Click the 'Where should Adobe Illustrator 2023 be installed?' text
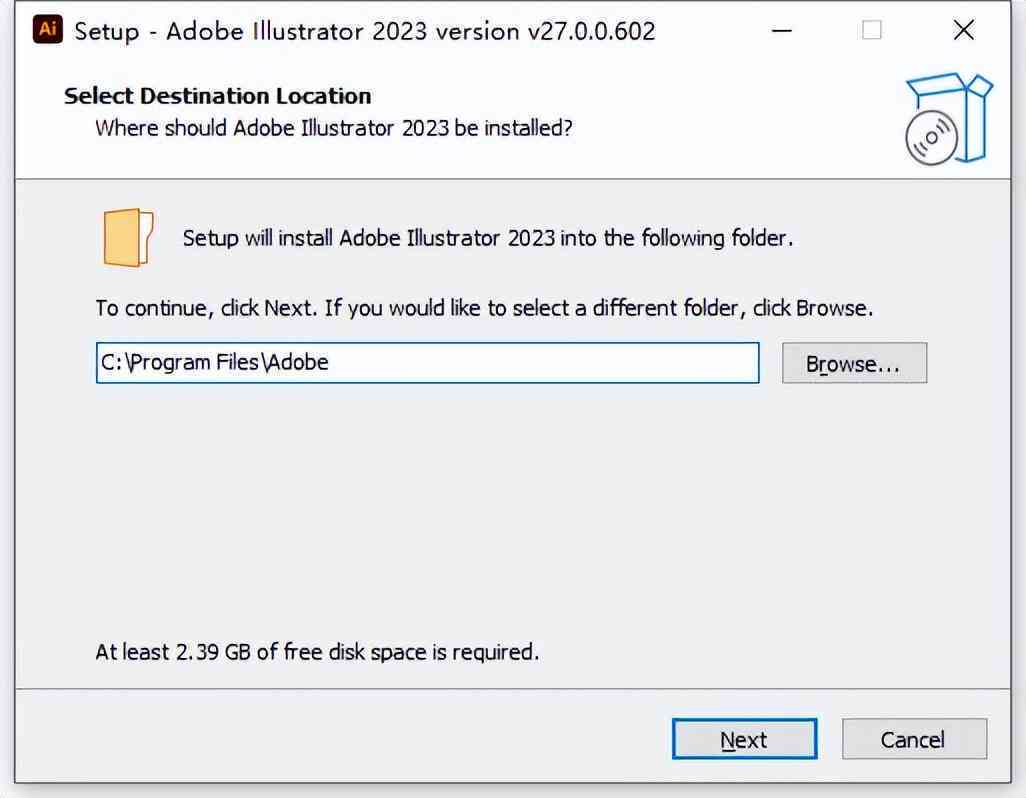This screenshot has width=1026, height=798. click(x=334, y=128)
